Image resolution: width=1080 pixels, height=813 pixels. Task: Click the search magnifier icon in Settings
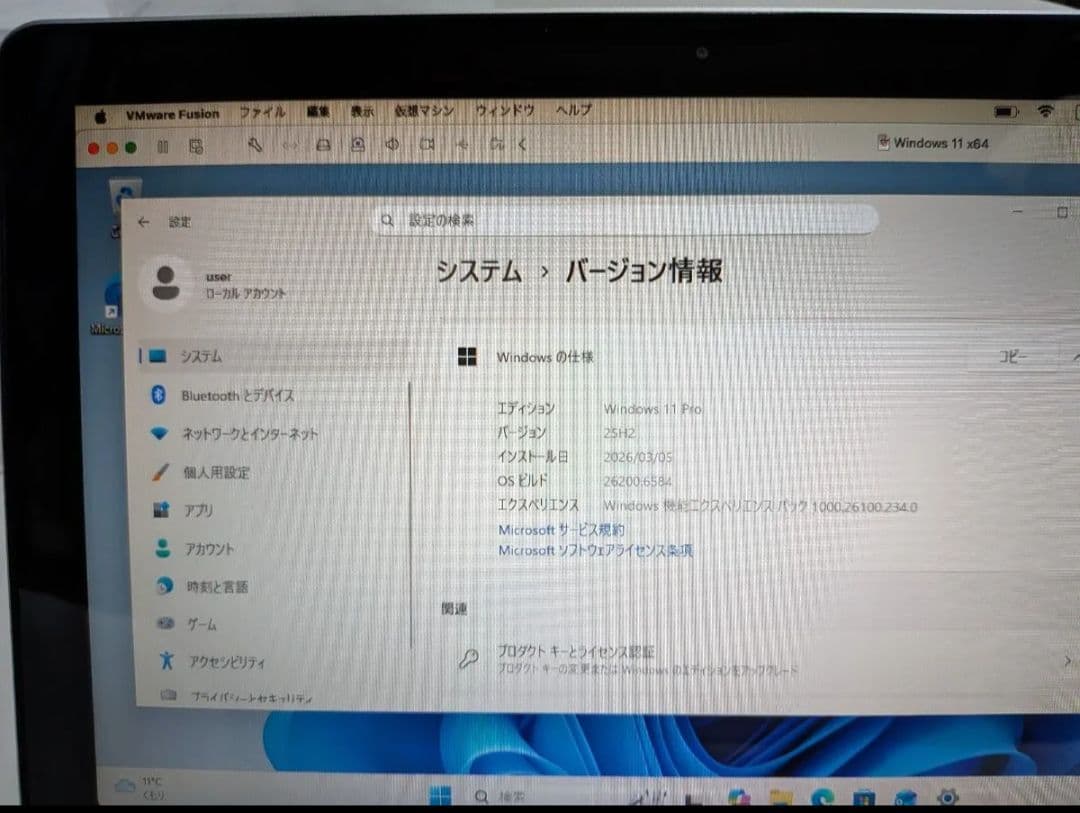pyautogui.click(x=387, y=220)
